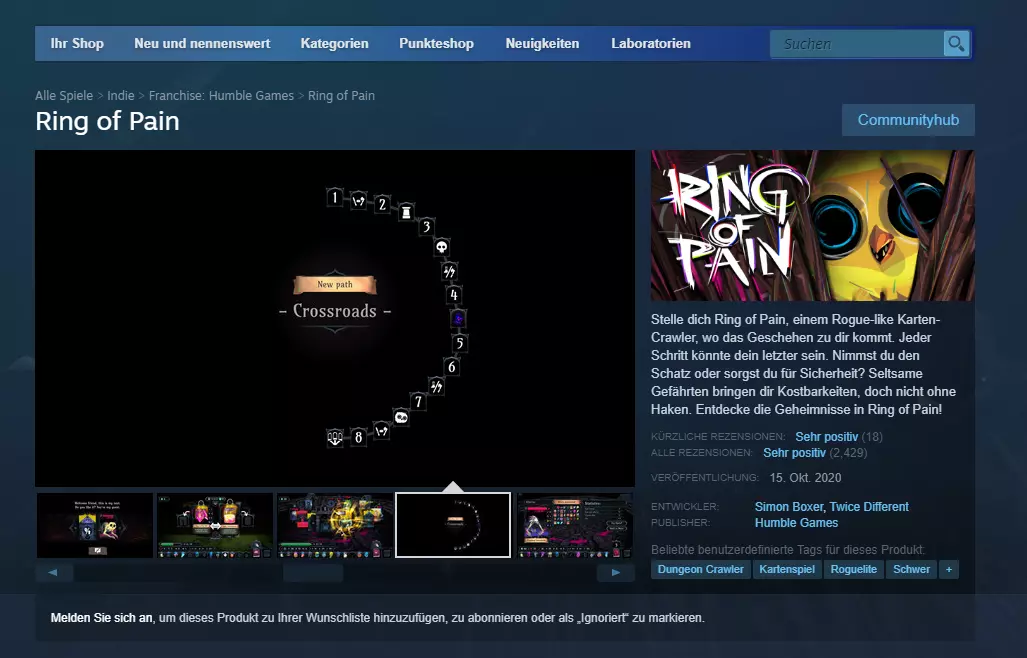1027x658 pixels.
Task: Click the screenshot strip scrollbar handle
Action: [313, 572]
